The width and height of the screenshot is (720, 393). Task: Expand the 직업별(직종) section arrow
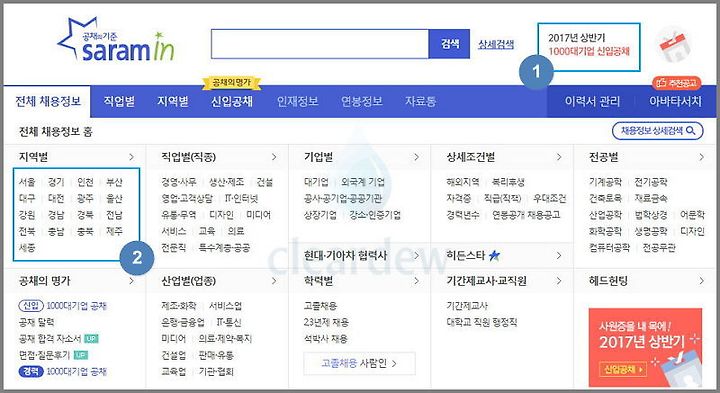[x=274, y=157]
